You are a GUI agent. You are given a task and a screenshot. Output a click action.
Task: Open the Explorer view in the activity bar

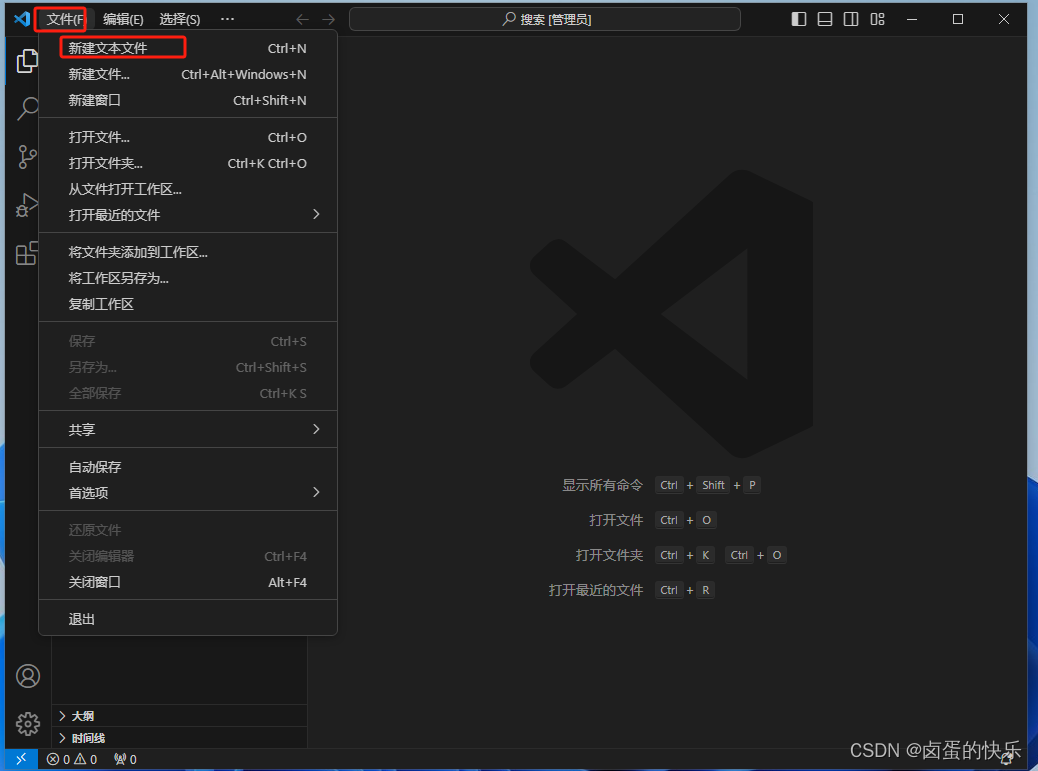[27, 61]
